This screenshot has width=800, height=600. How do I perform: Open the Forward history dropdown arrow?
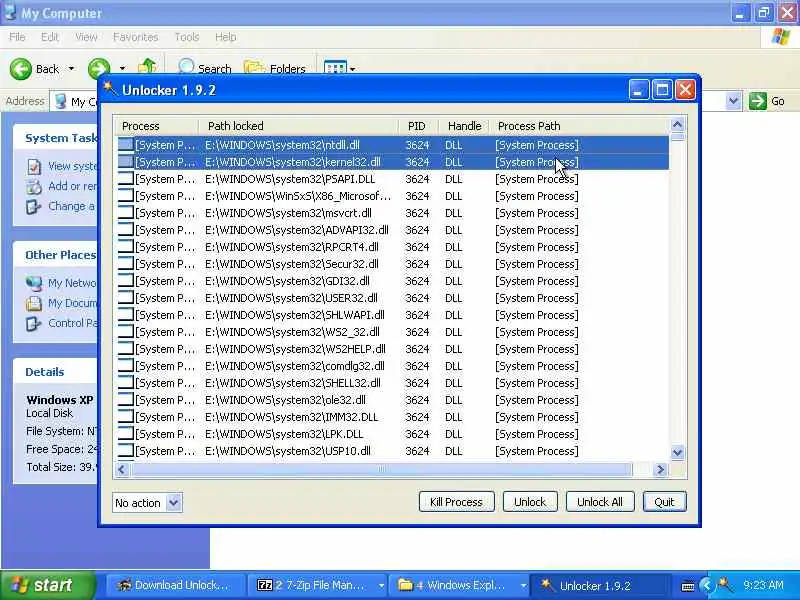point(122,68)
